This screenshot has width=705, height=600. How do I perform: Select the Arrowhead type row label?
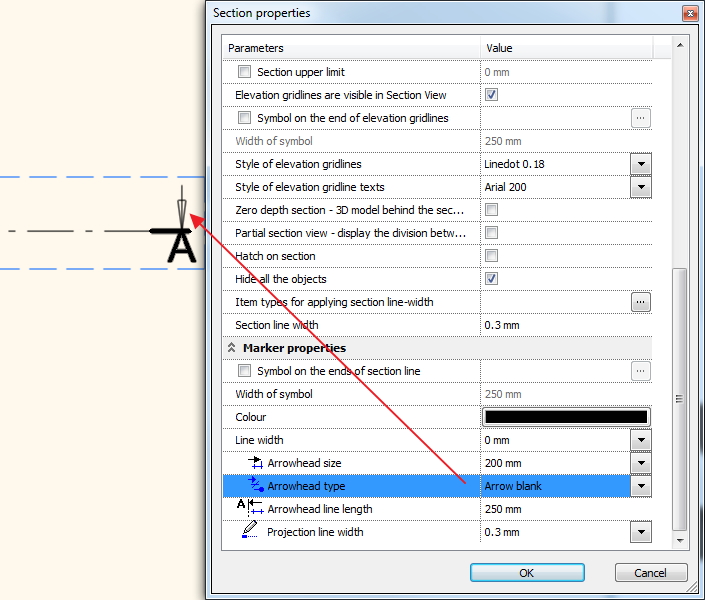point(306,486)
